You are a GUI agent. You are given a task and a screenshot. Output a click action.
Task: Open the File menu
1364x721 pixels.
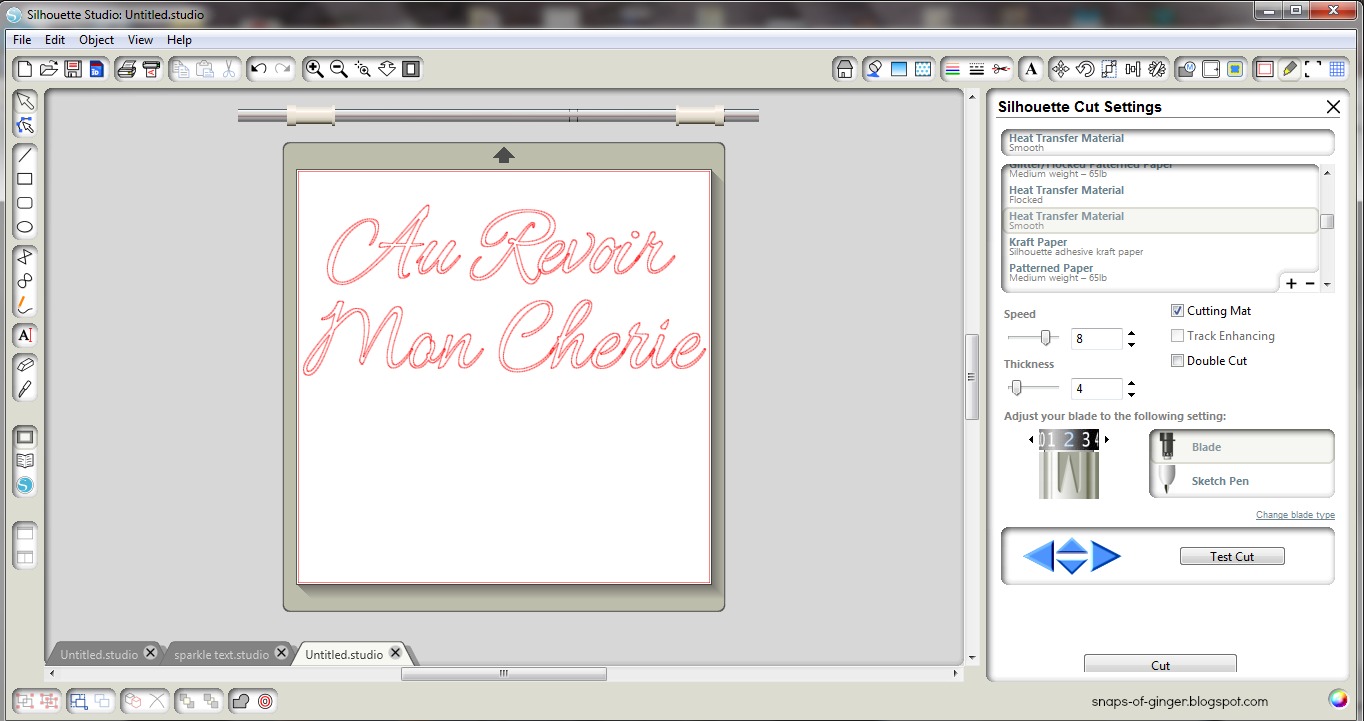coord(22,40)
